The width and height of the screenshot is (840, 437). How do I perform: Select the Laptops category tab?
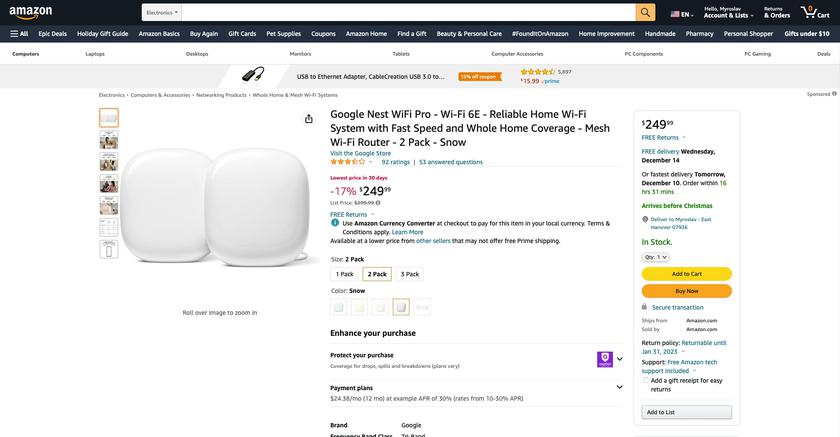click(x=95, y=53)
